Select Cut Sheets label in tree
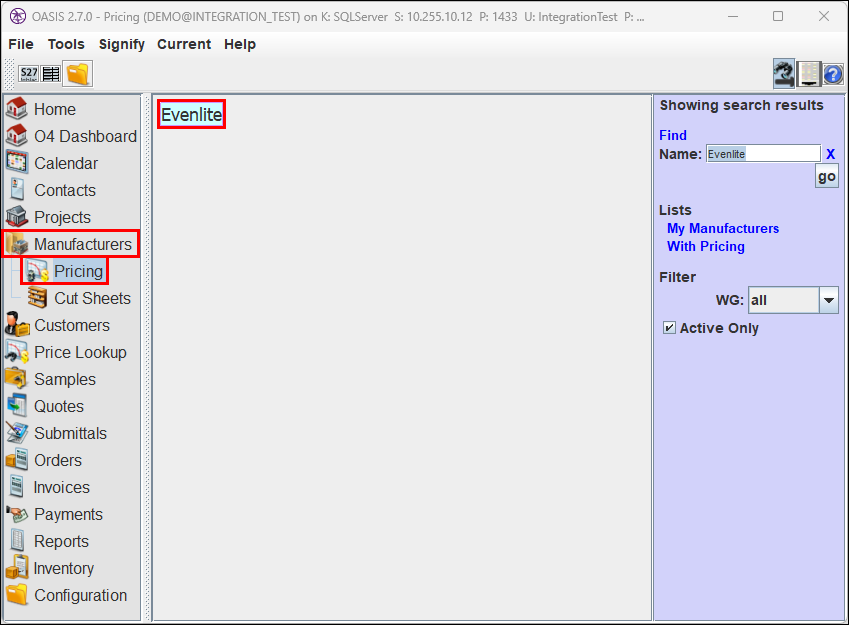 (93, 298)
